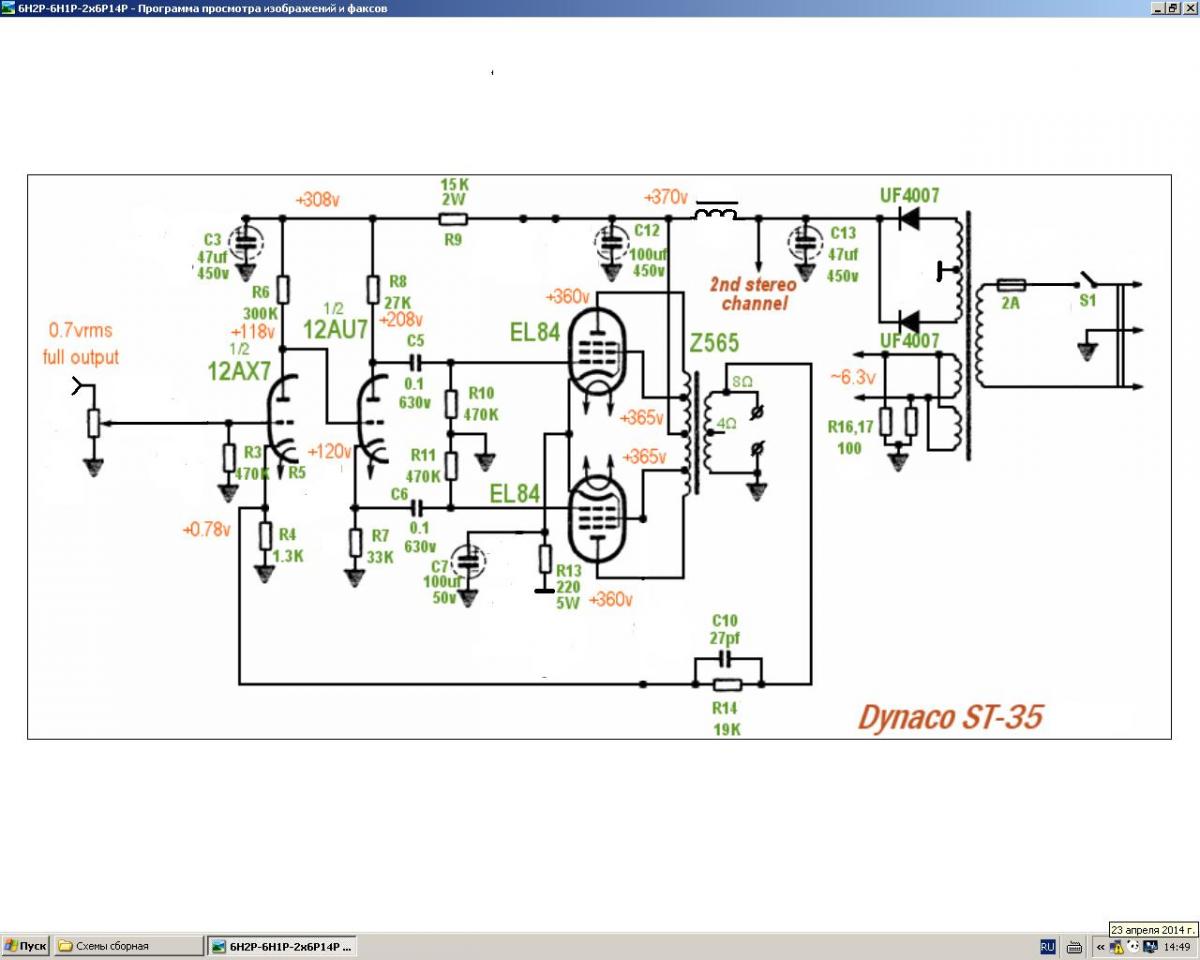This screenshot has width=1200, height=960.
Task: Click the +118v voltage label
Action: (x=254, y=332)
